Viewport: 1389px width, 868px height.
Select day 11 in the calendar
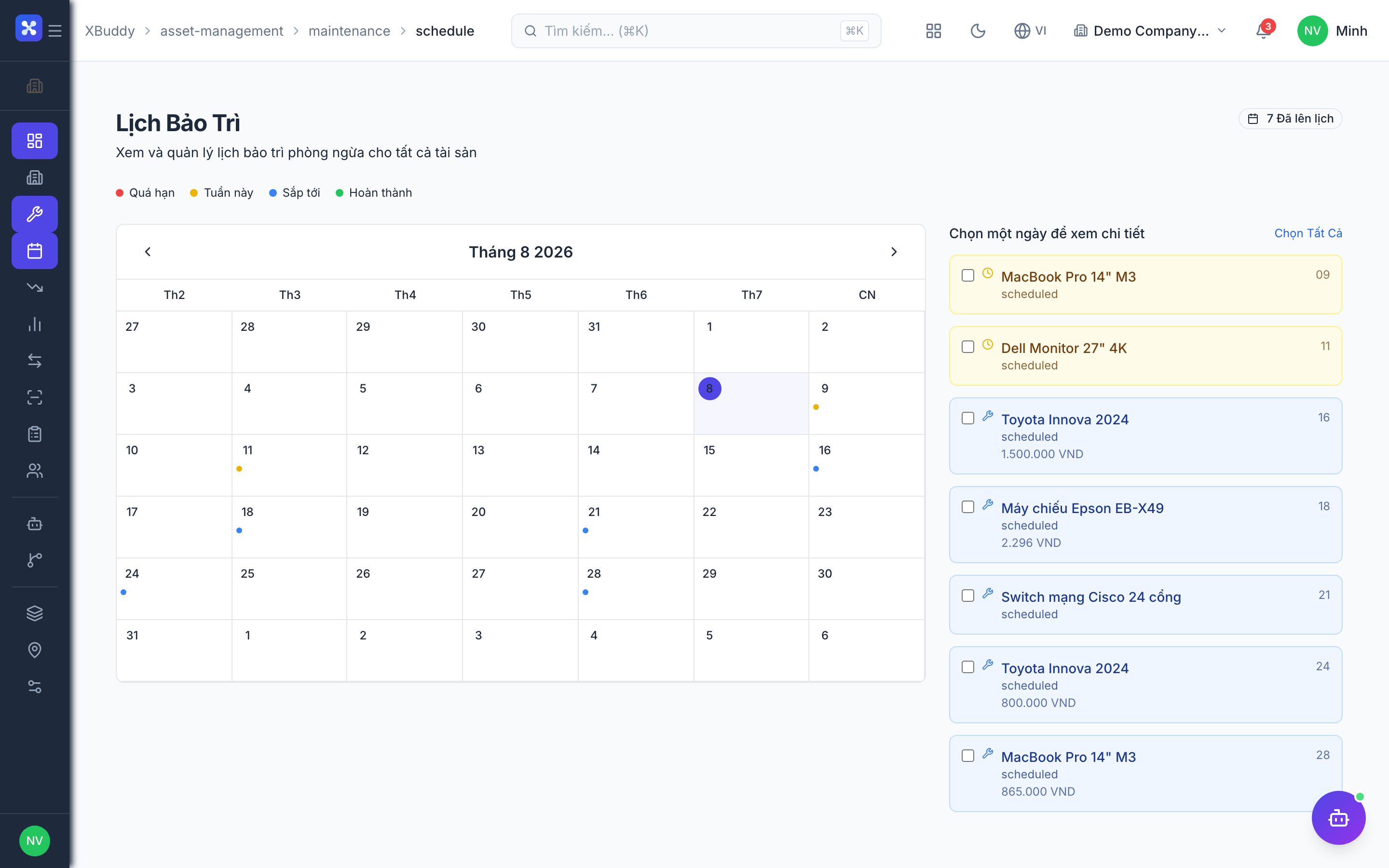(x=289, y=465)
